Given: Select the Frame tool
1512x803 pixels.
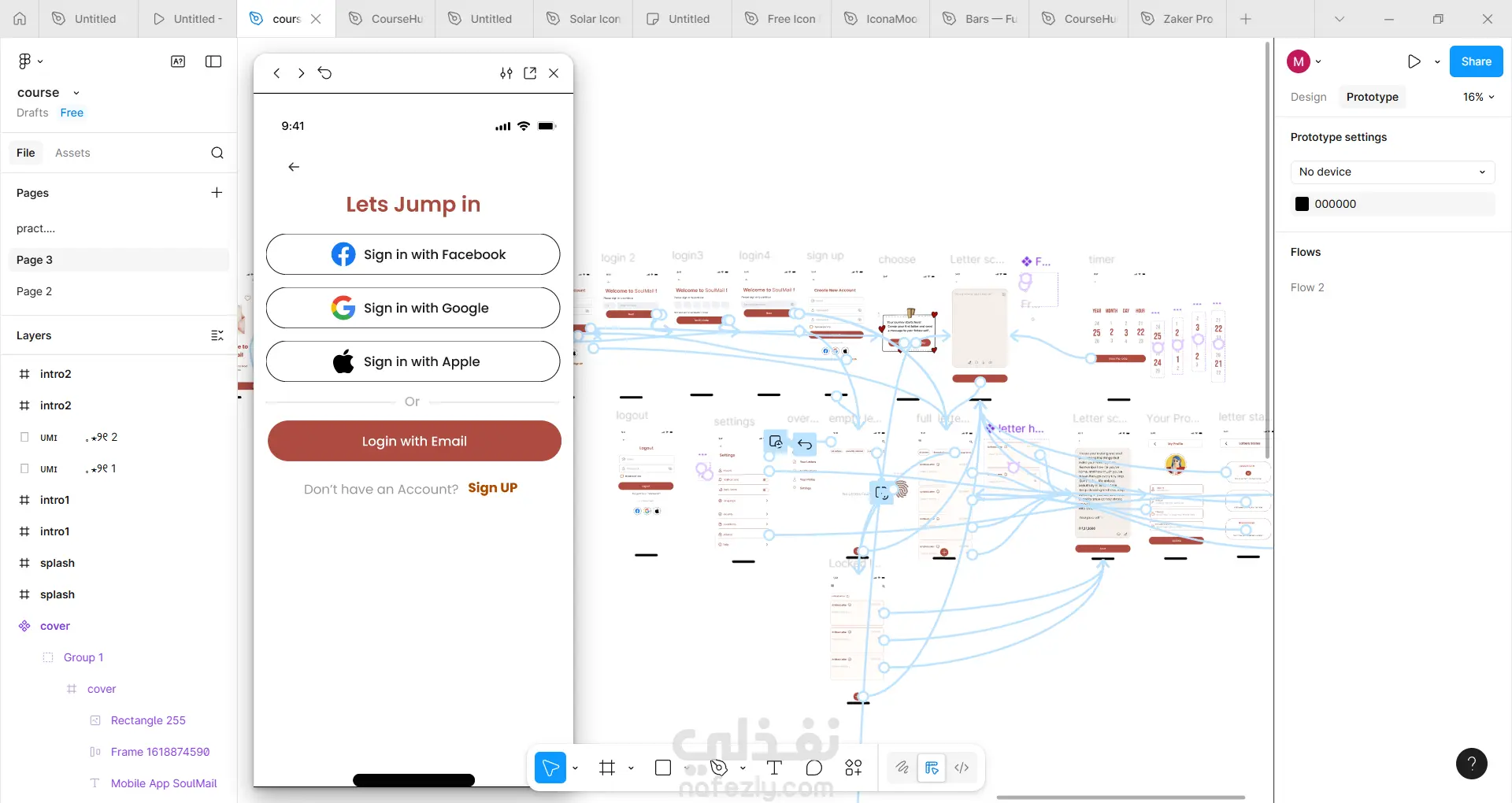Looking at the screenshot, I should point(607,768).
